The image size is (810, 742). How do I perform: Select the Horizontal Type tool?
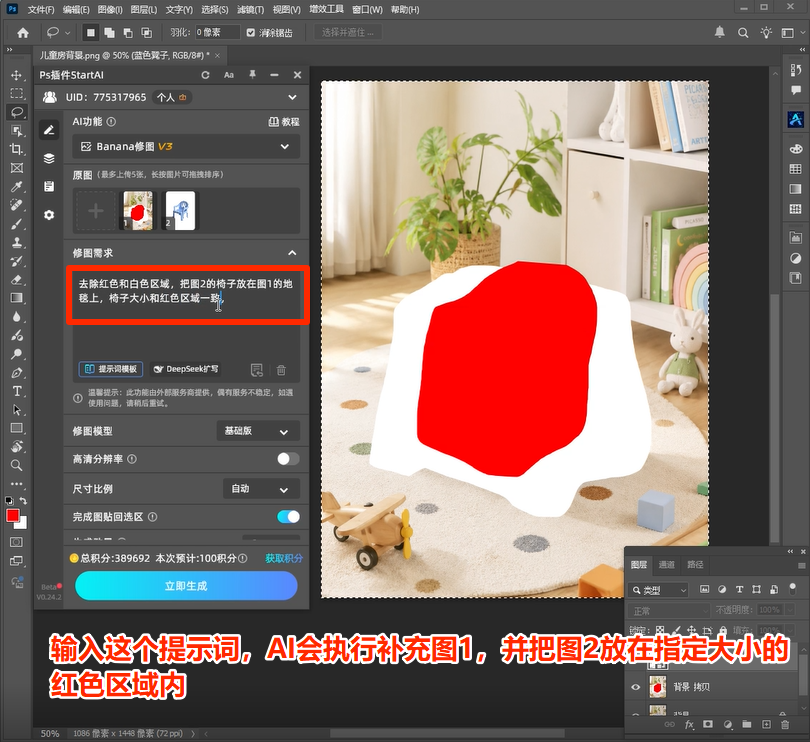pyautogui.click(x=17, y=391)
